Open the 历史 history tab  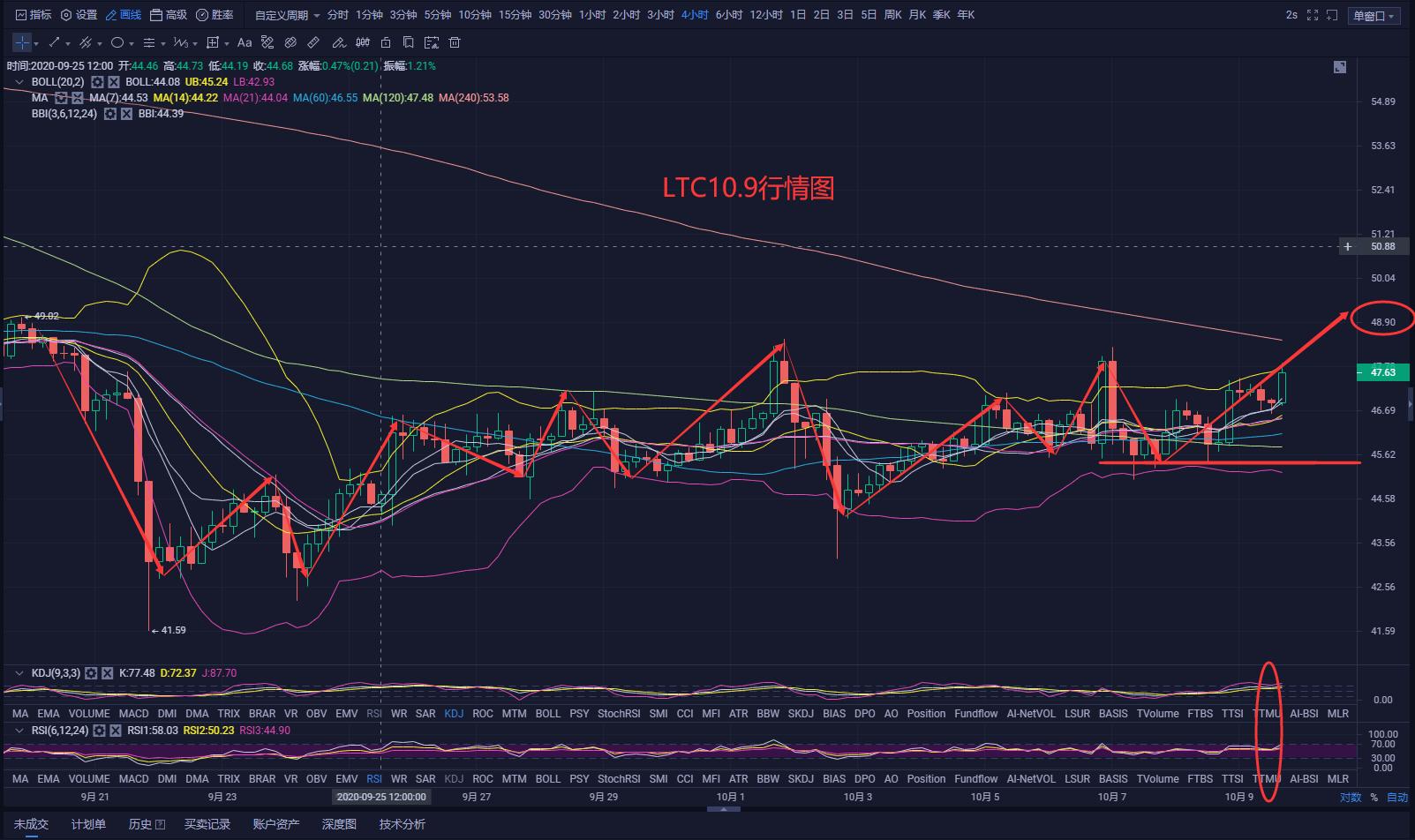(x=146, y=824)
